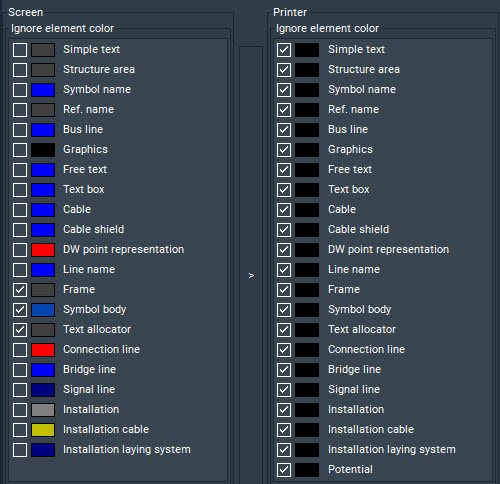Toggle Printer Cable shield checkbox
The image size is (500, 484).
[284, 230]
